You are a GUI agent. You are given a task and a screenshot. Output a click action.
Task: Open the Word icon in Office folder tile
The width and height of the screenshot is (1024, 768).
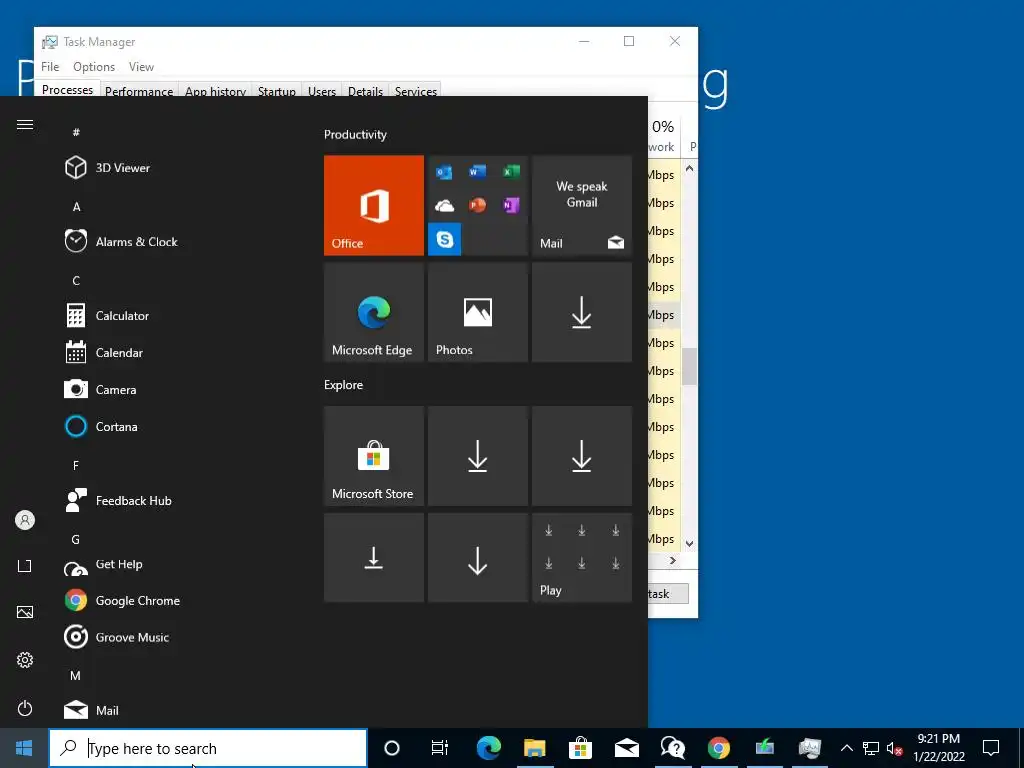(477, 172)
